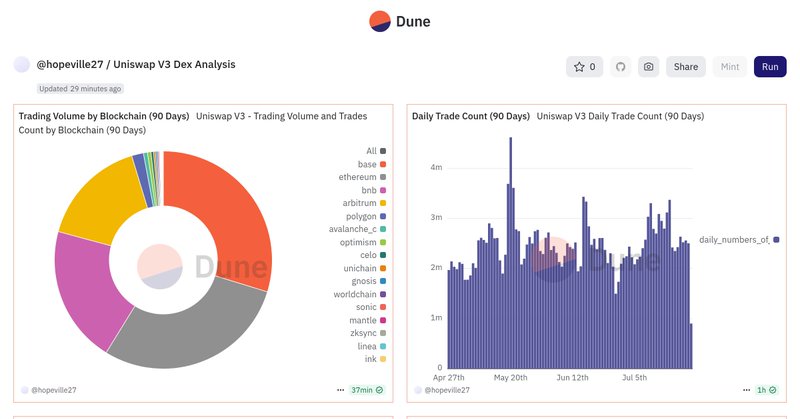Run the dashboard queries
The height and width of the screenshot is (419, 800).
point(770,67)
